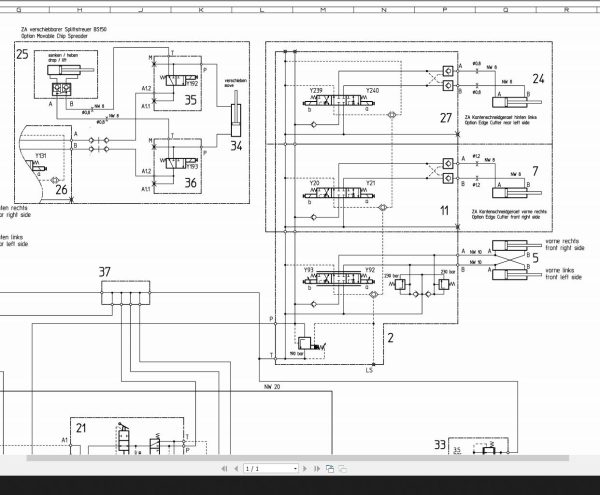
Task: Click solenoid label Y239
Action: 316,91
